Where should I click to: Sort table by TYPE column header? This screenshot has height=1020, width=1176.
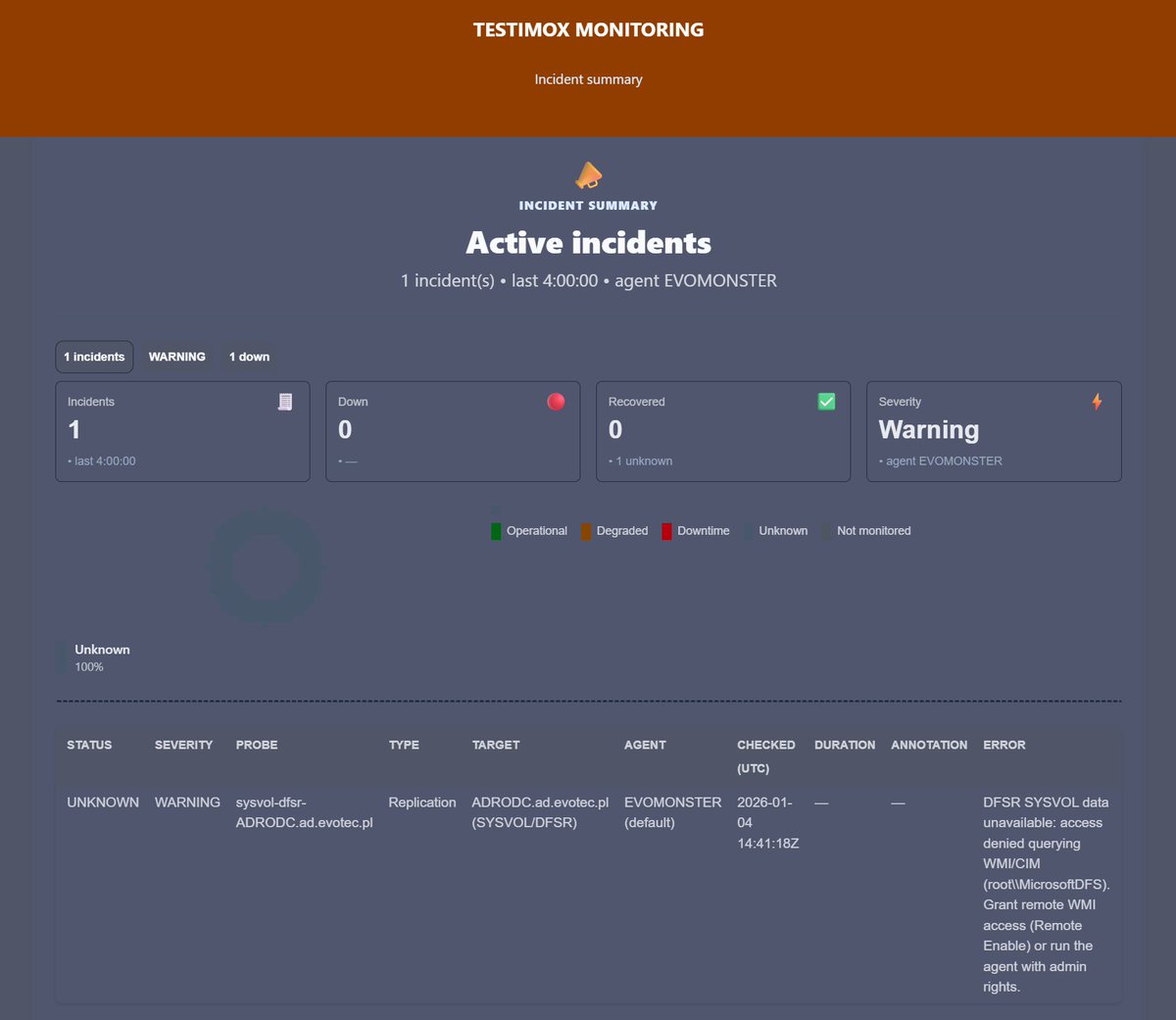point(404,745)
